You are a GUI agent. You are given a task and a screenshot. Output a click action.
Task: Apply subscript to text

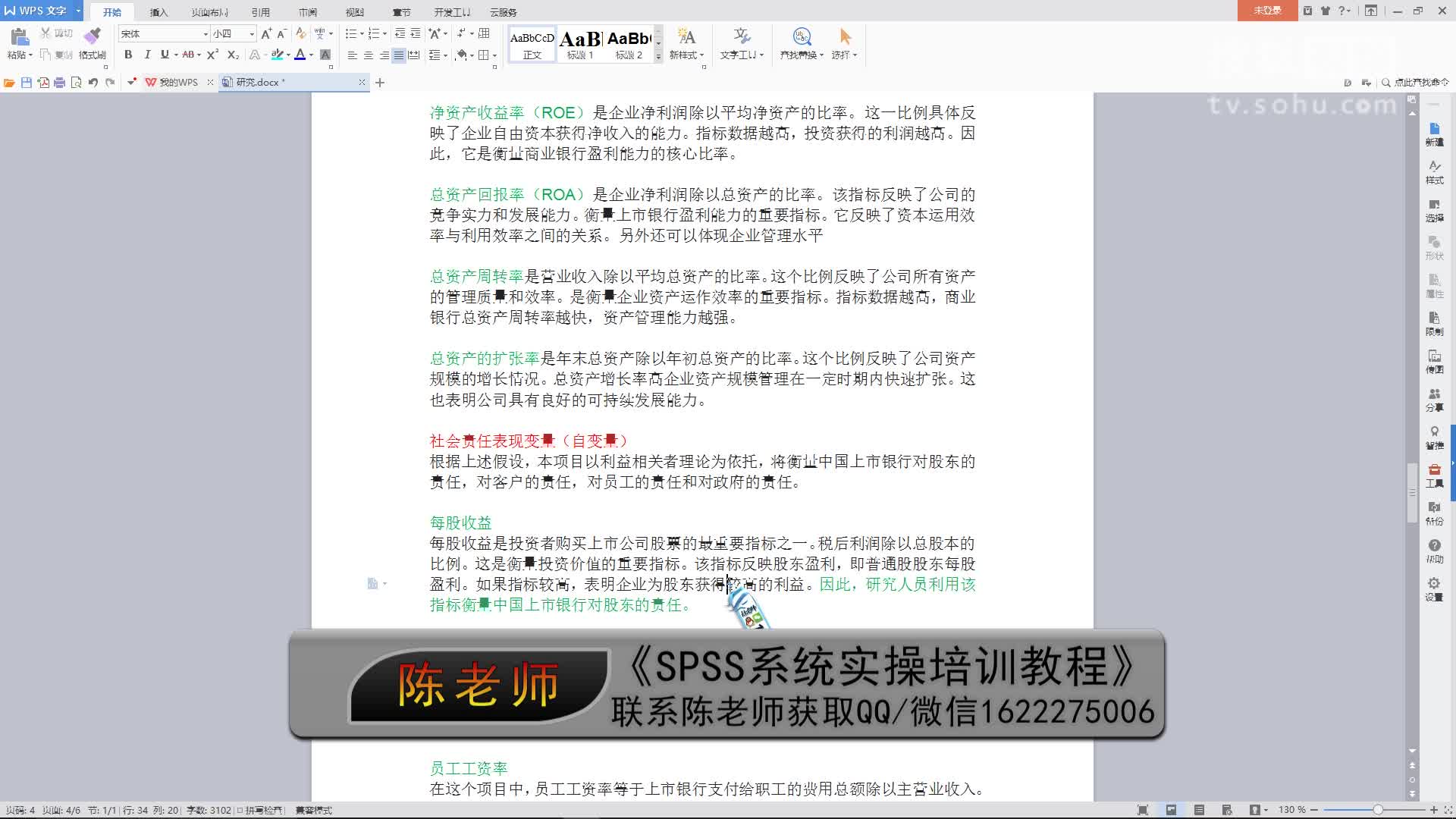point(234,55)
